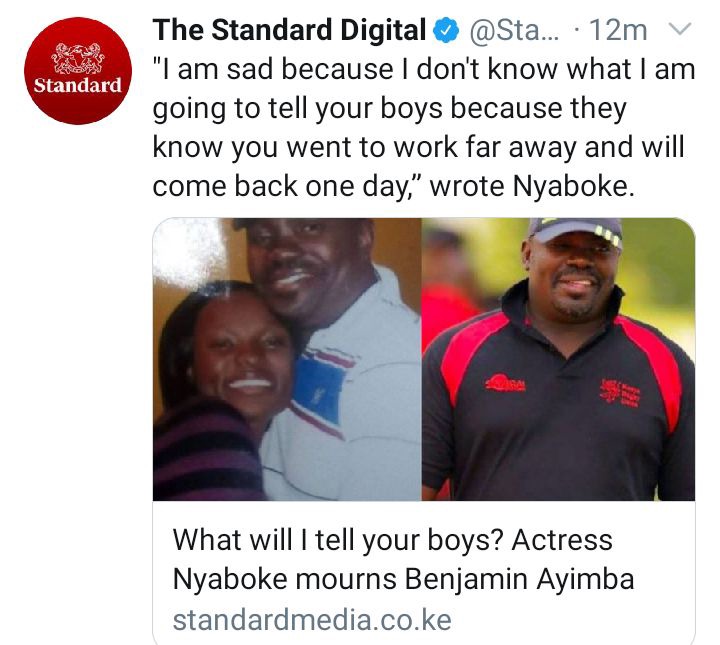Image resolution: width=720 pixels, height=645 pixels.
Task: Open the Actress Nyaboke mourns article headline
Action: [403, 559]
